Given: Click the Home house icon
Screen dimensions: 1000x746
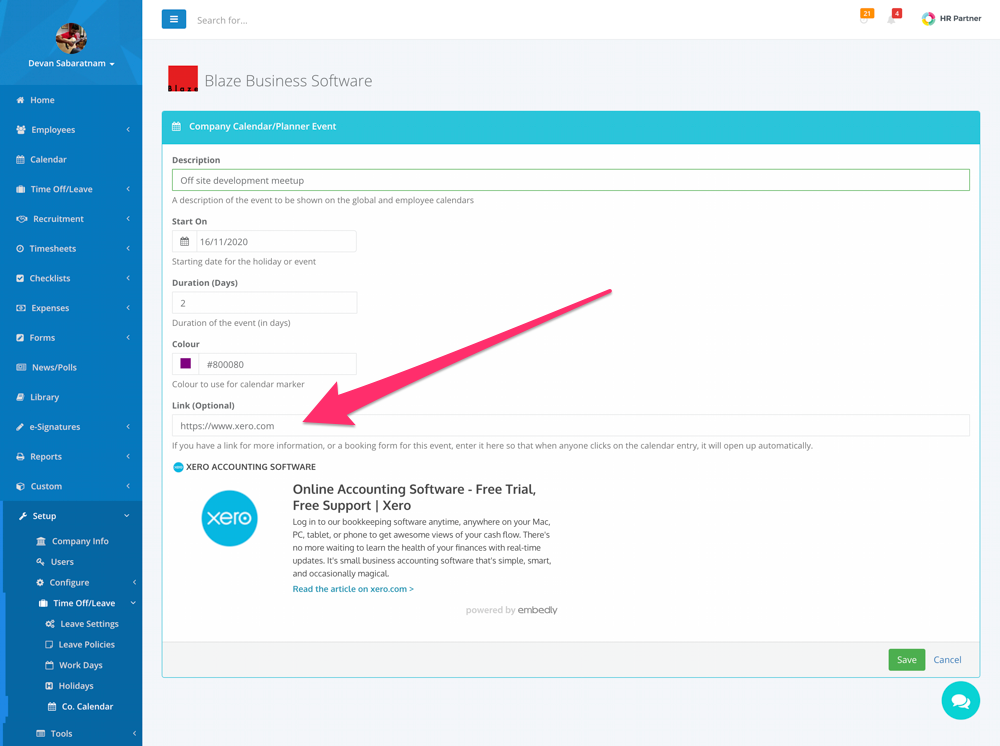Looking at the screenshot, I should 20,100.
